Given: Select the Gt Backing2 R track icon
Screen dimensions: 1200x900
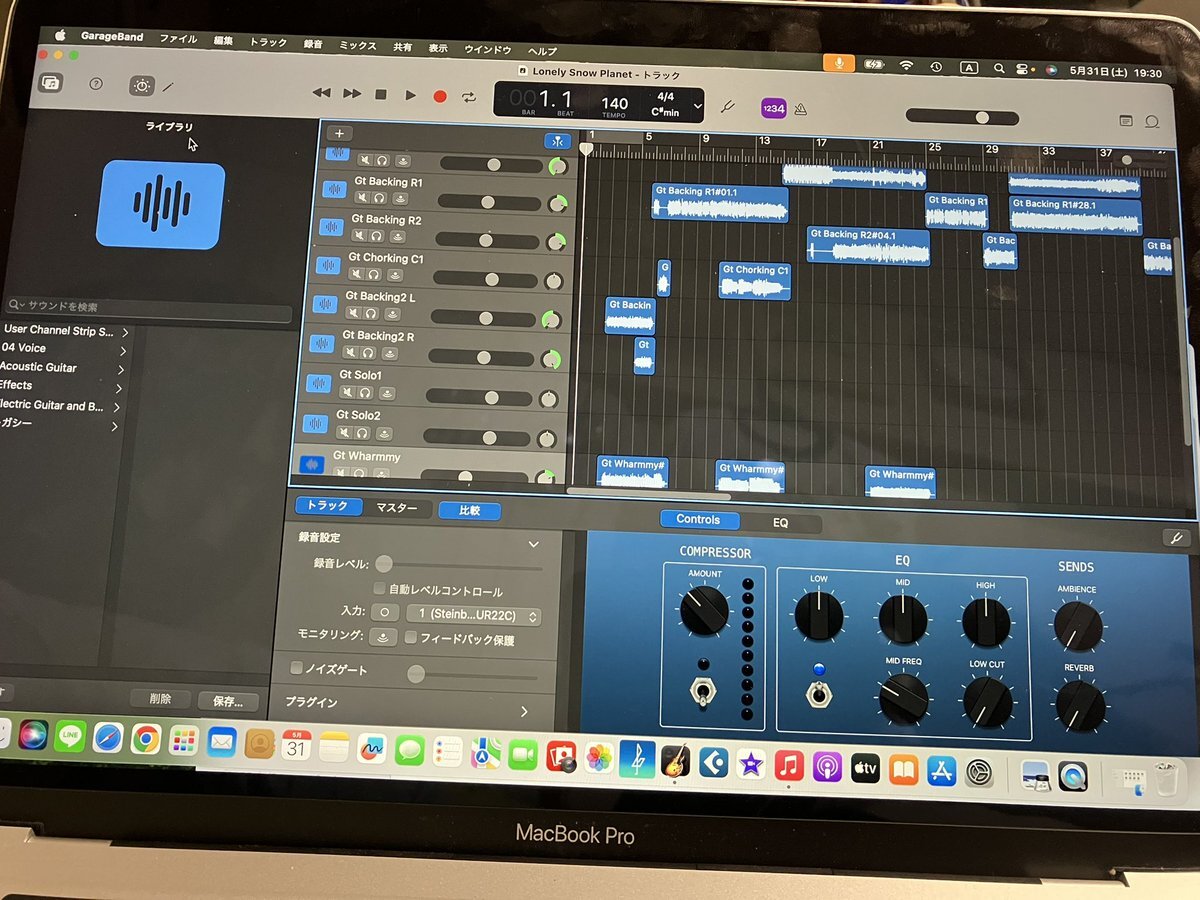Looking at the screenshot, I should (321, 343).
